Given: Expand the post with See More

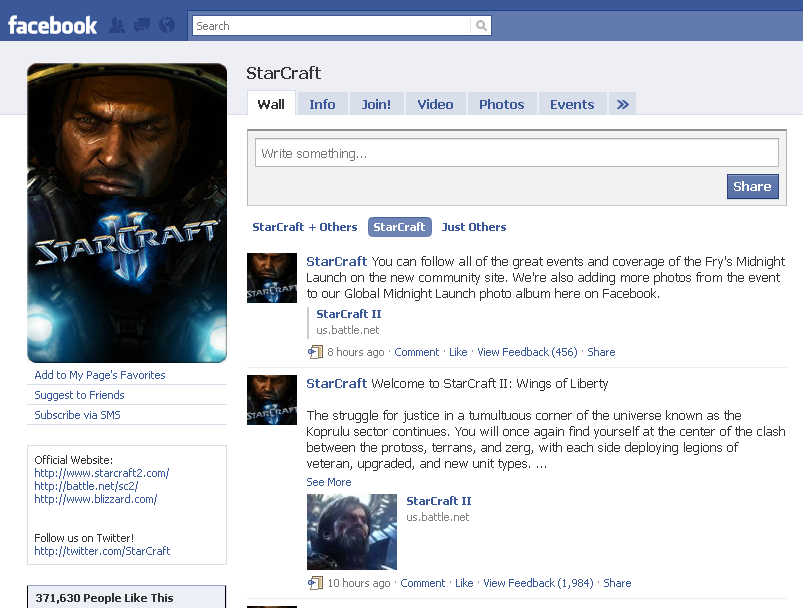Looking at the screenshot, I should (x=329, y=482).
